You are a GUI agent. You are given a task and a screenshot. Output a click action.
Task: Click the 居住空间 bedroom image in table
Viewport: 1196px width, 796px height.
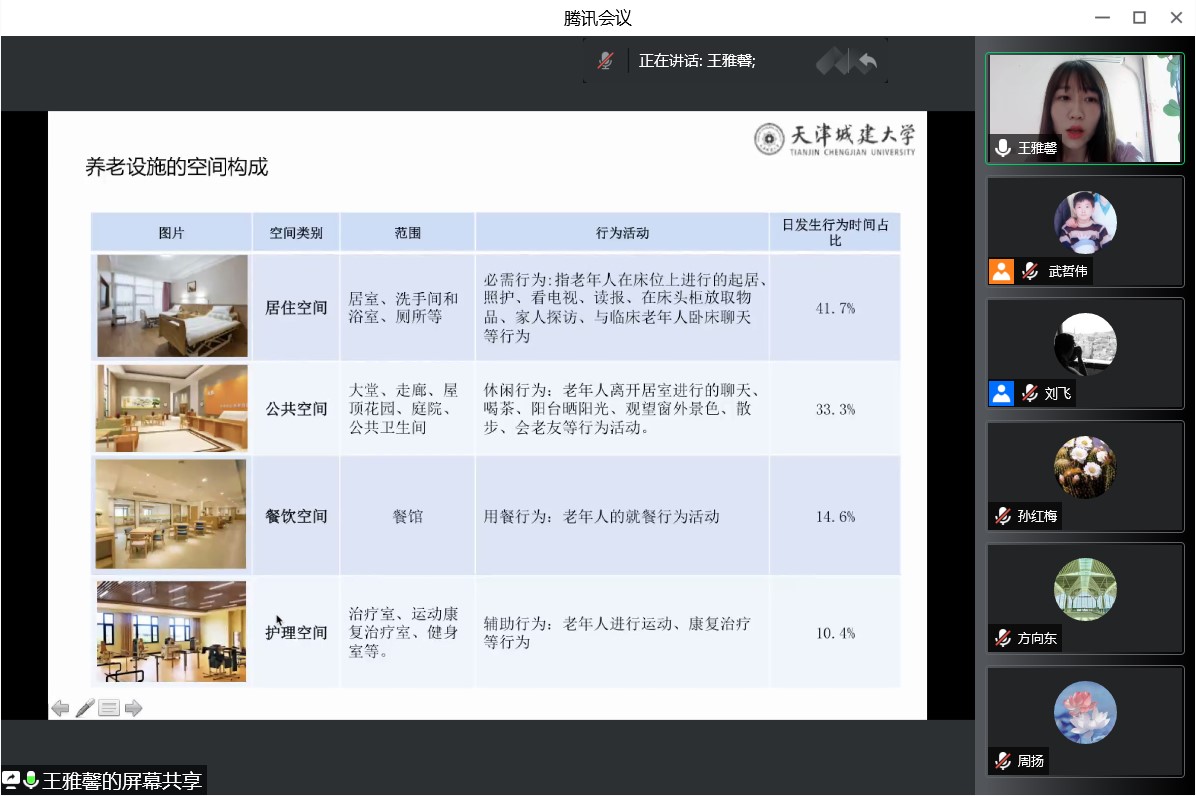point(172,306)
